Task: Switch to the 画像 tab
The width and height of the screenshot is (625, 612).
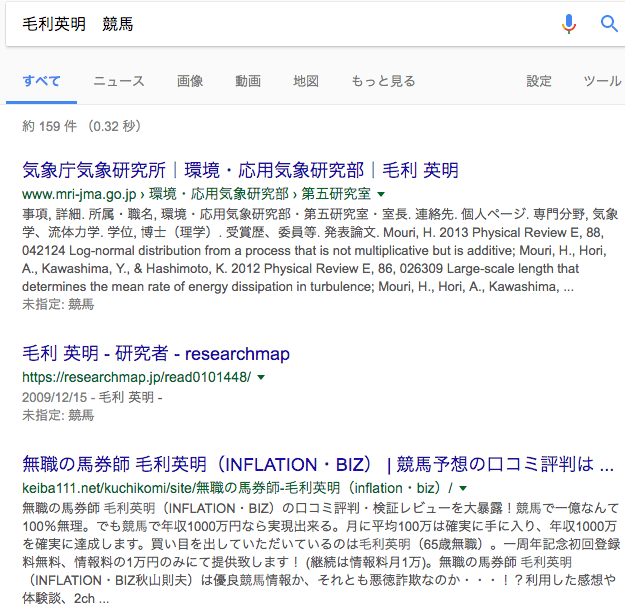Action: 190,81
